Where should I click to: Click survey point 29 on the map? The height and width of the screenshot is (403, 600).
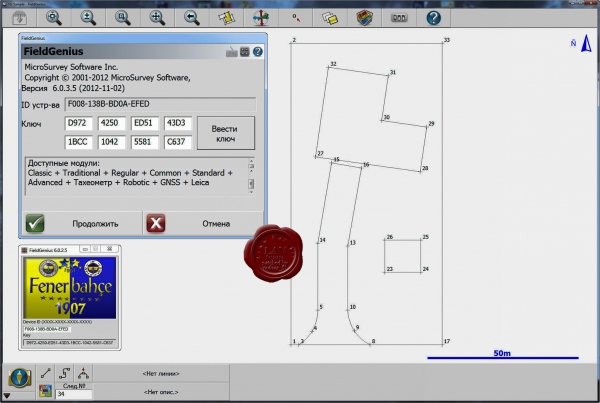(427, 126)
